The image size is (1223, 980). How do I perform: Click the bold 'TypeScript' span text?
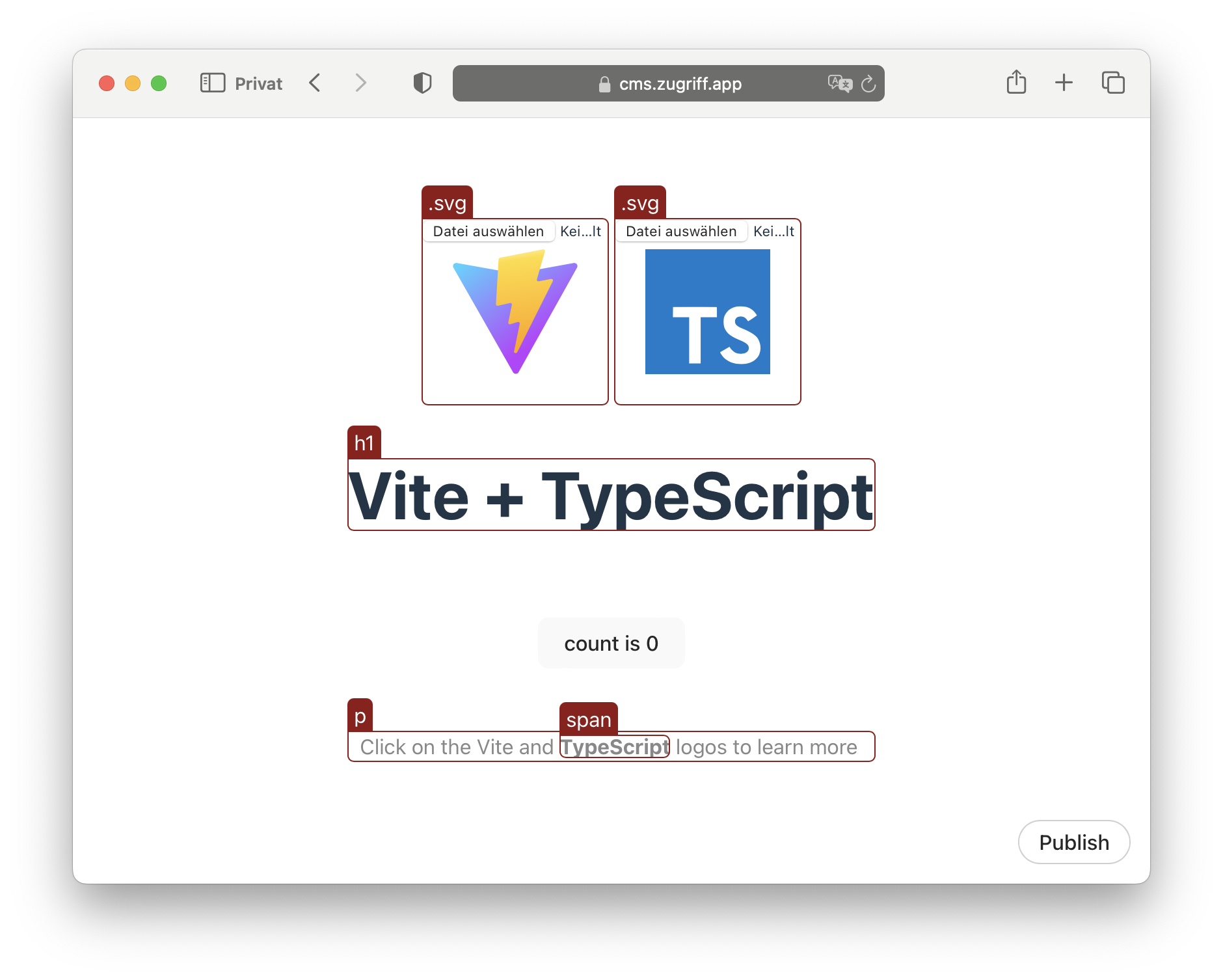615,747
